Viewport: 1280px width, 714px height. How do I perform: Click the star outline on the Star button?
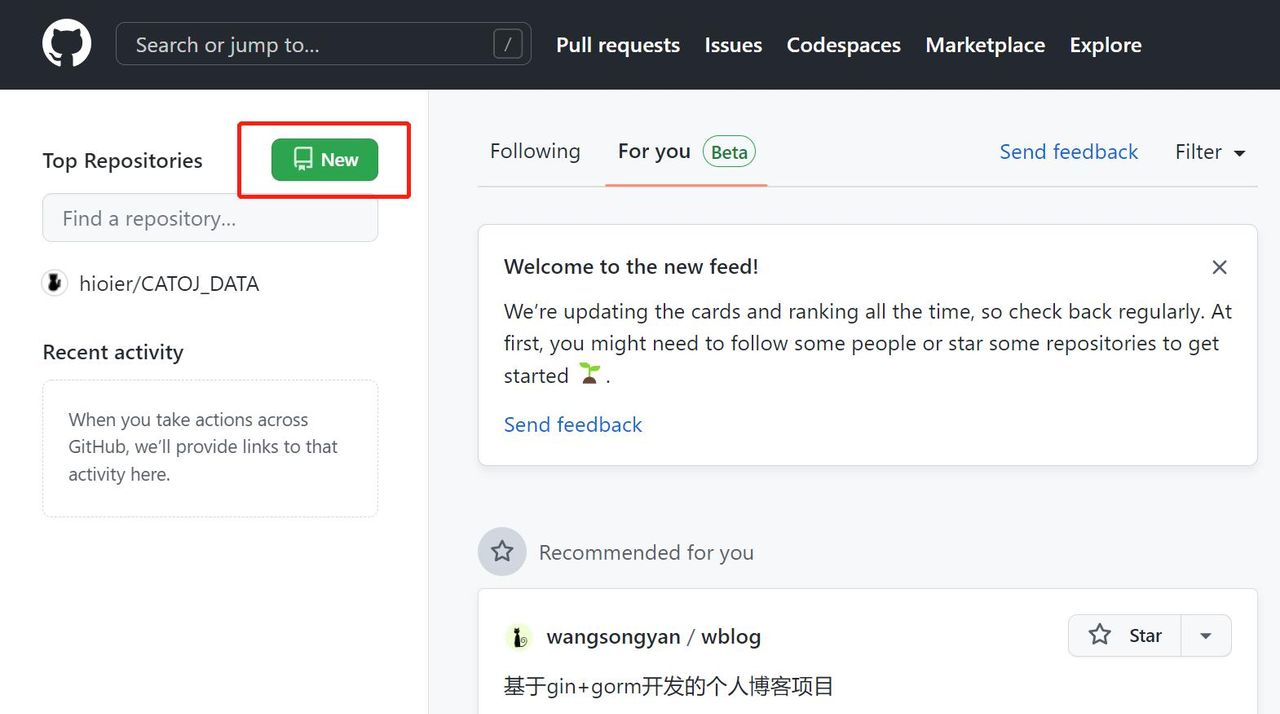pos(1099,635)
